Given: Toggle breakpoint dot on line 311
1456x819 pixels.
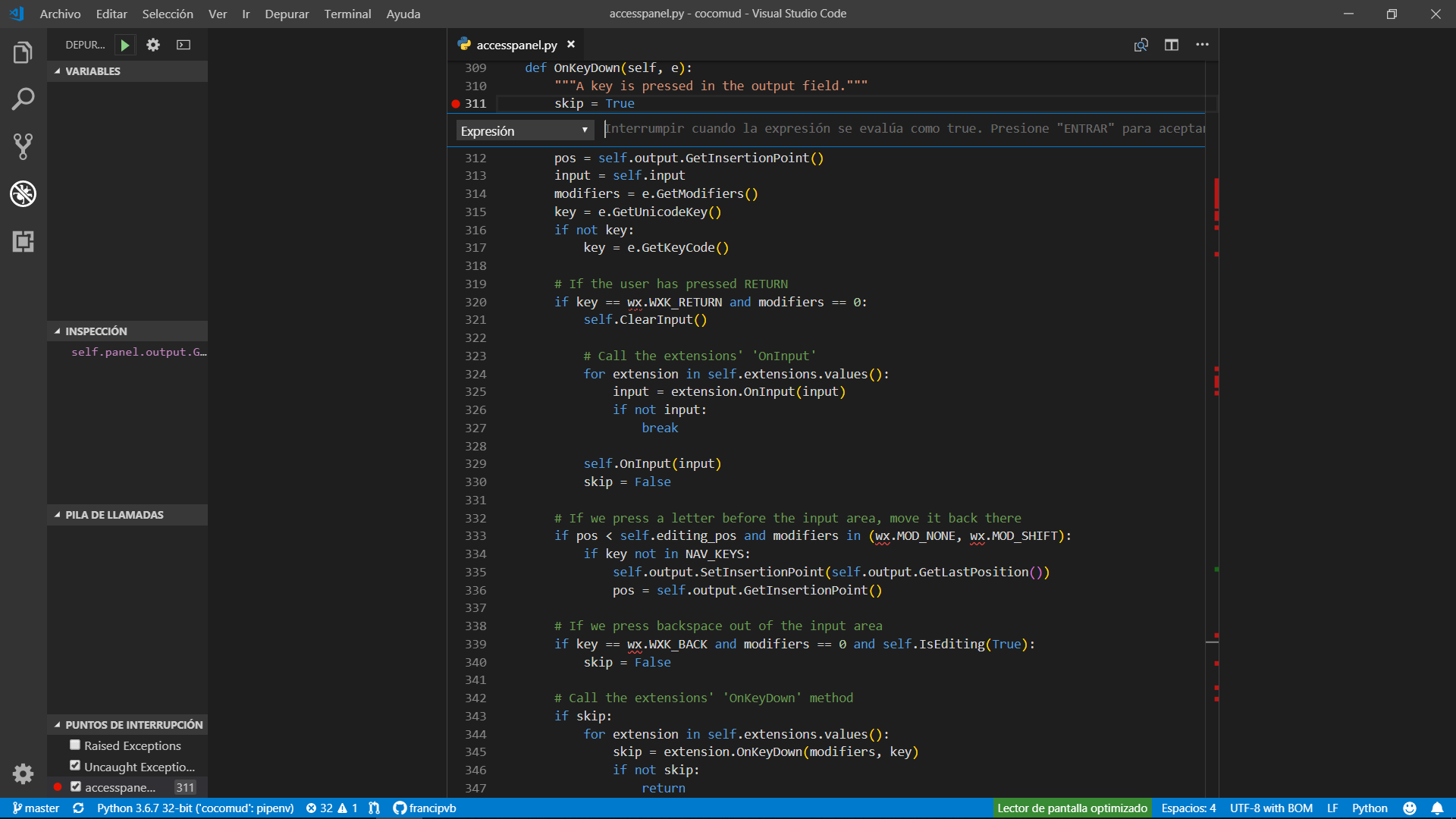Looking at the screenshot, I should (456, 104).
